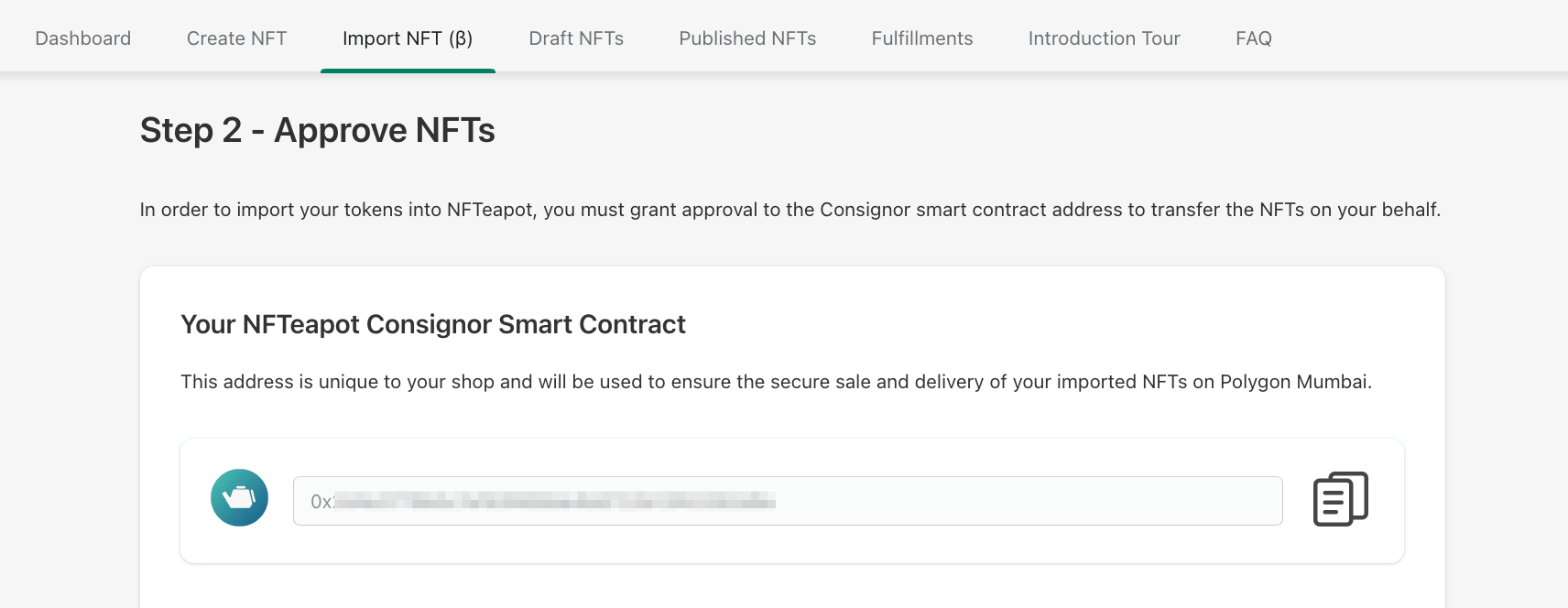Viewport: 1568px width, 608px height.
Task: Open the Published NFTs tab
Action: 747,38
